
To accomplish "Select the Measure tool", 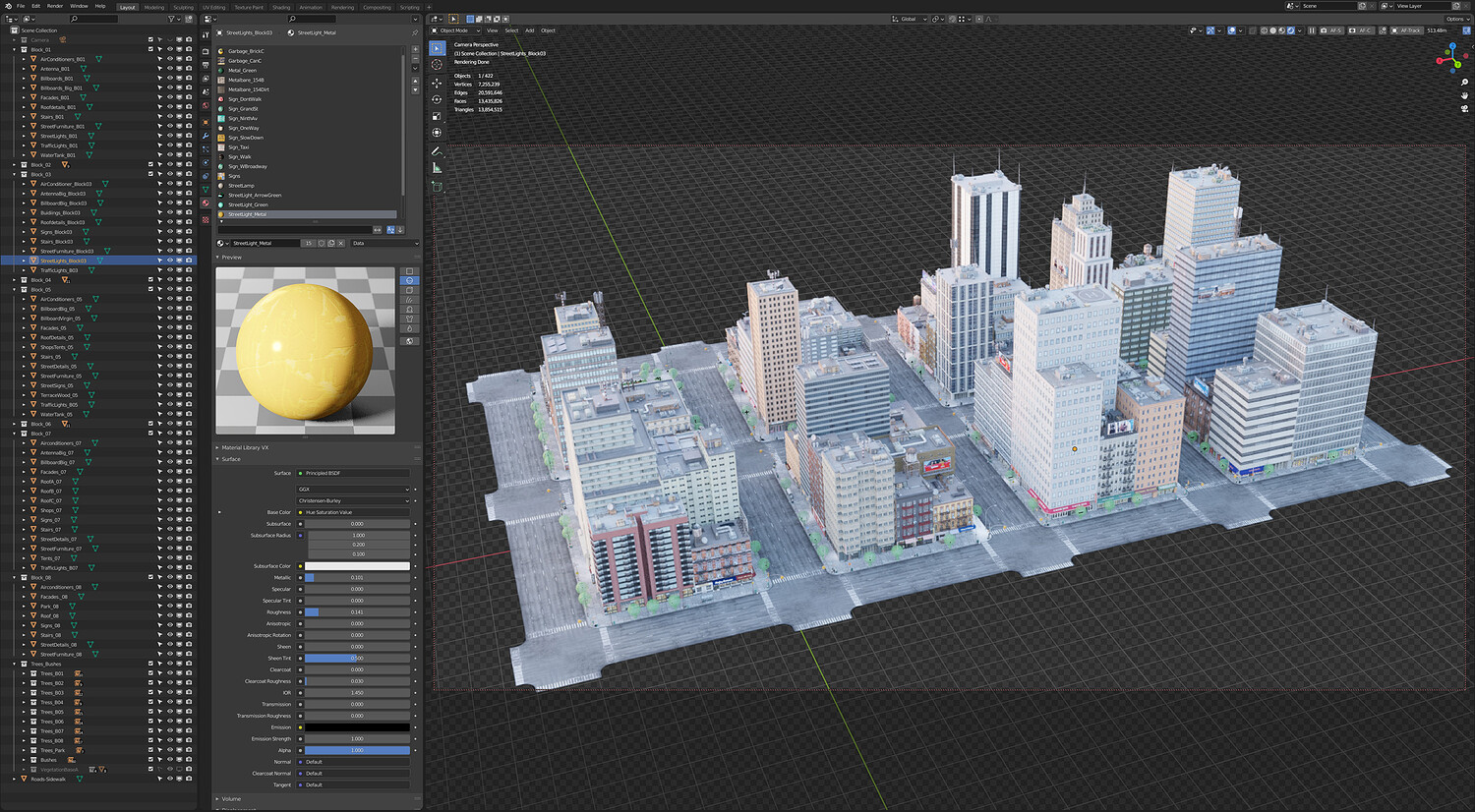I will 438,168.
